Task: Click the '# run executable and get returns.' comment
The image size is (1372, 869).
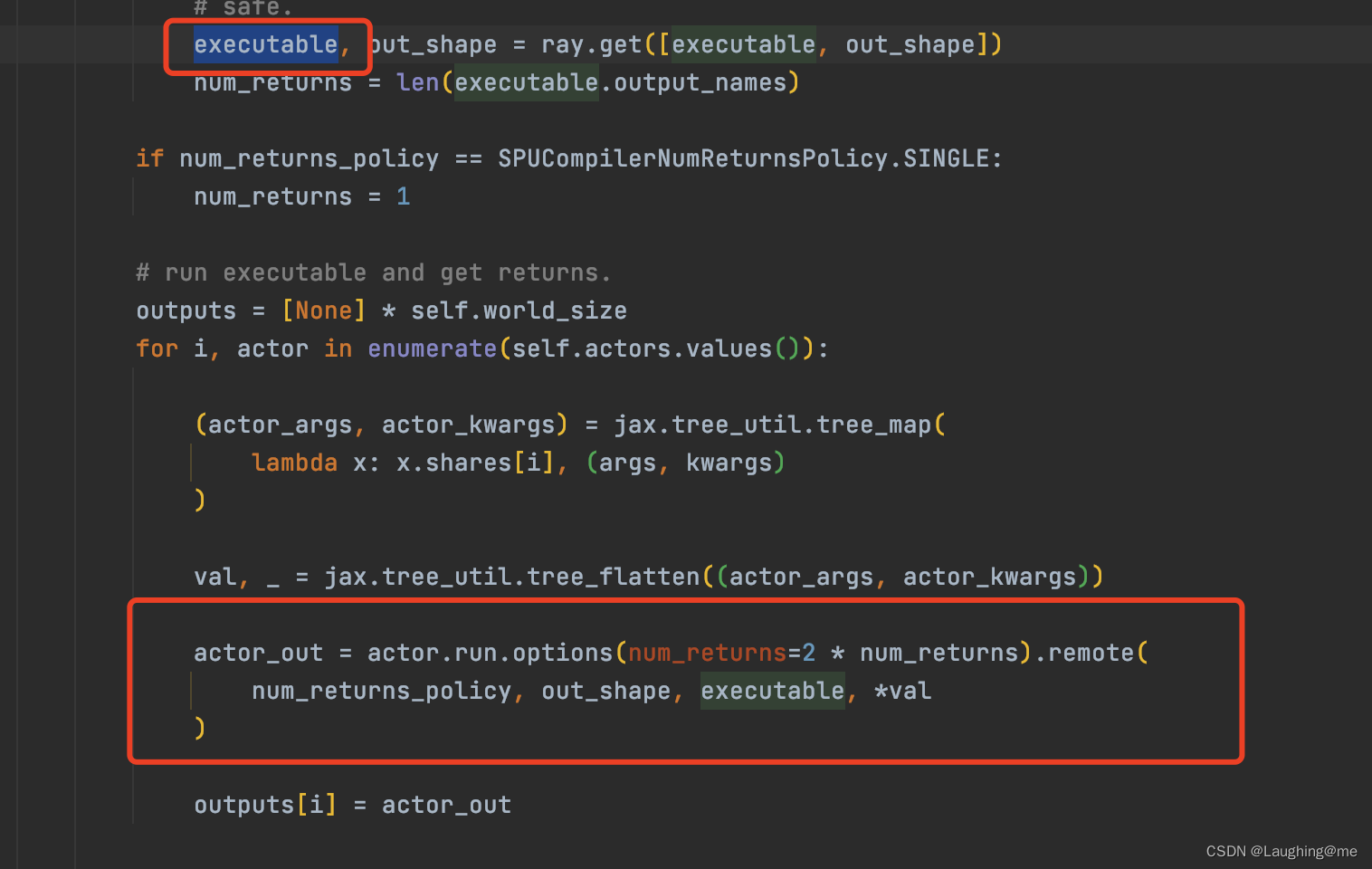Action: coord(373,272)
